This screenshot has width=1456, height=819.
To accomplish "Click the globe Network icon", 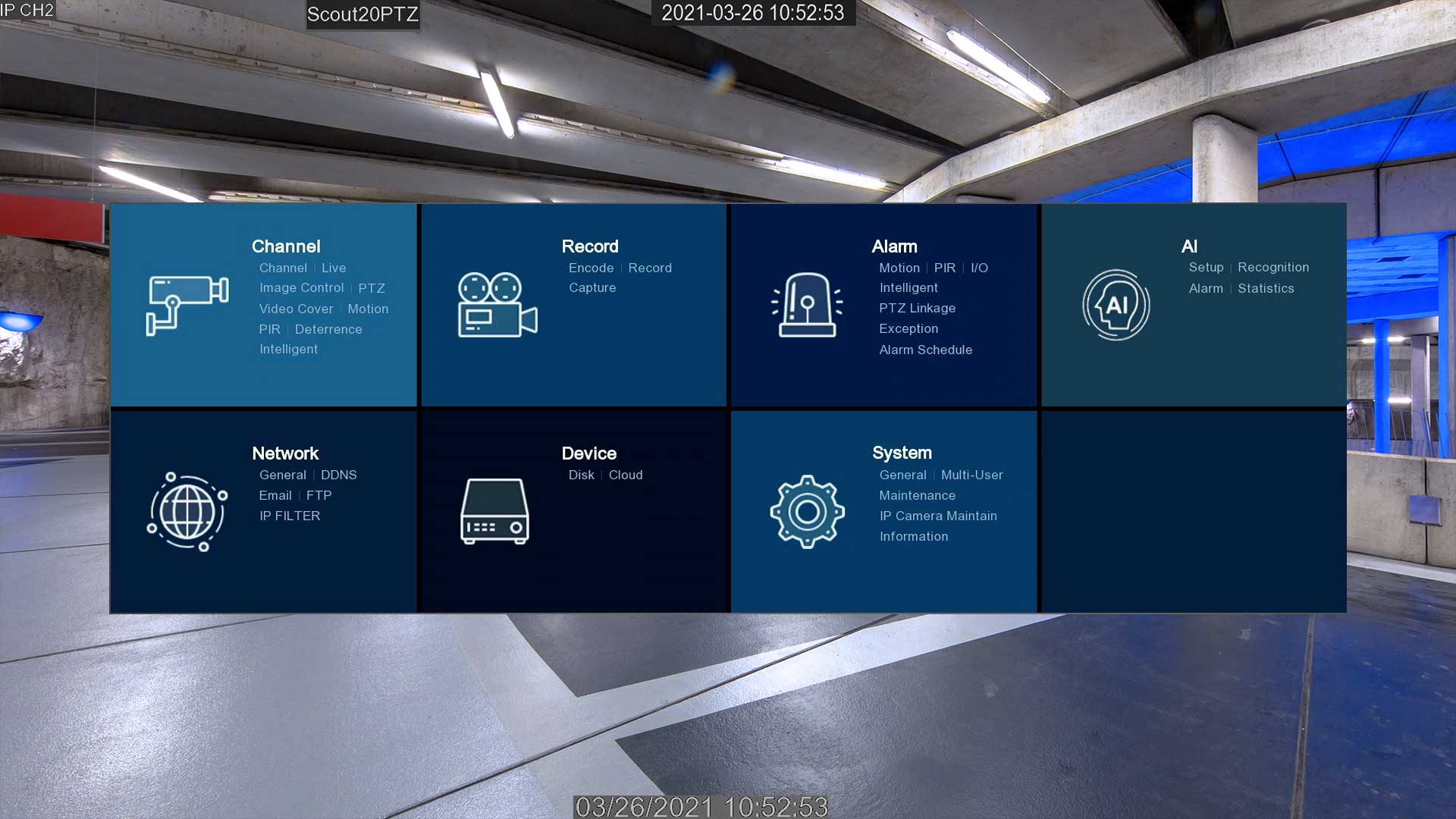I will click(187, 512).
